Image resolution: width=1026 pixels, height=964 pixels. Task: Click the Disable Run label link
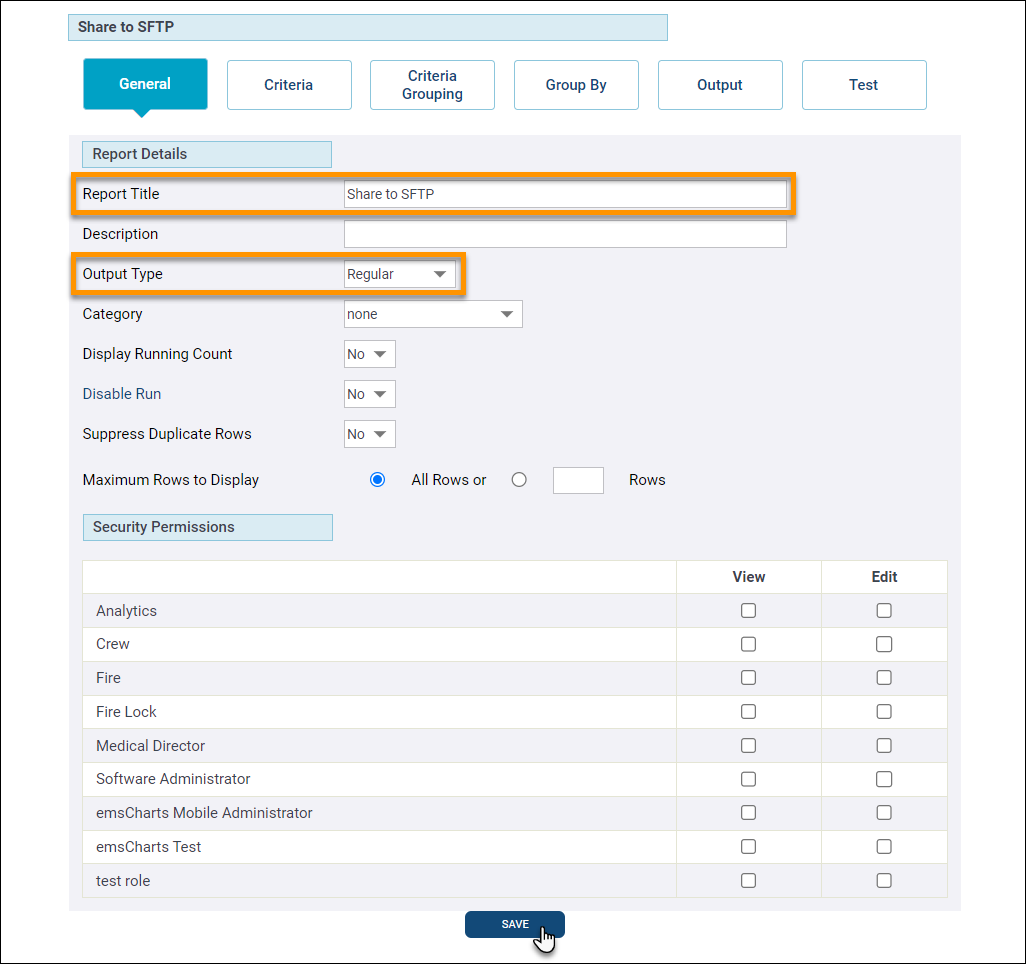pyautogui.click(x=122, y=394)
